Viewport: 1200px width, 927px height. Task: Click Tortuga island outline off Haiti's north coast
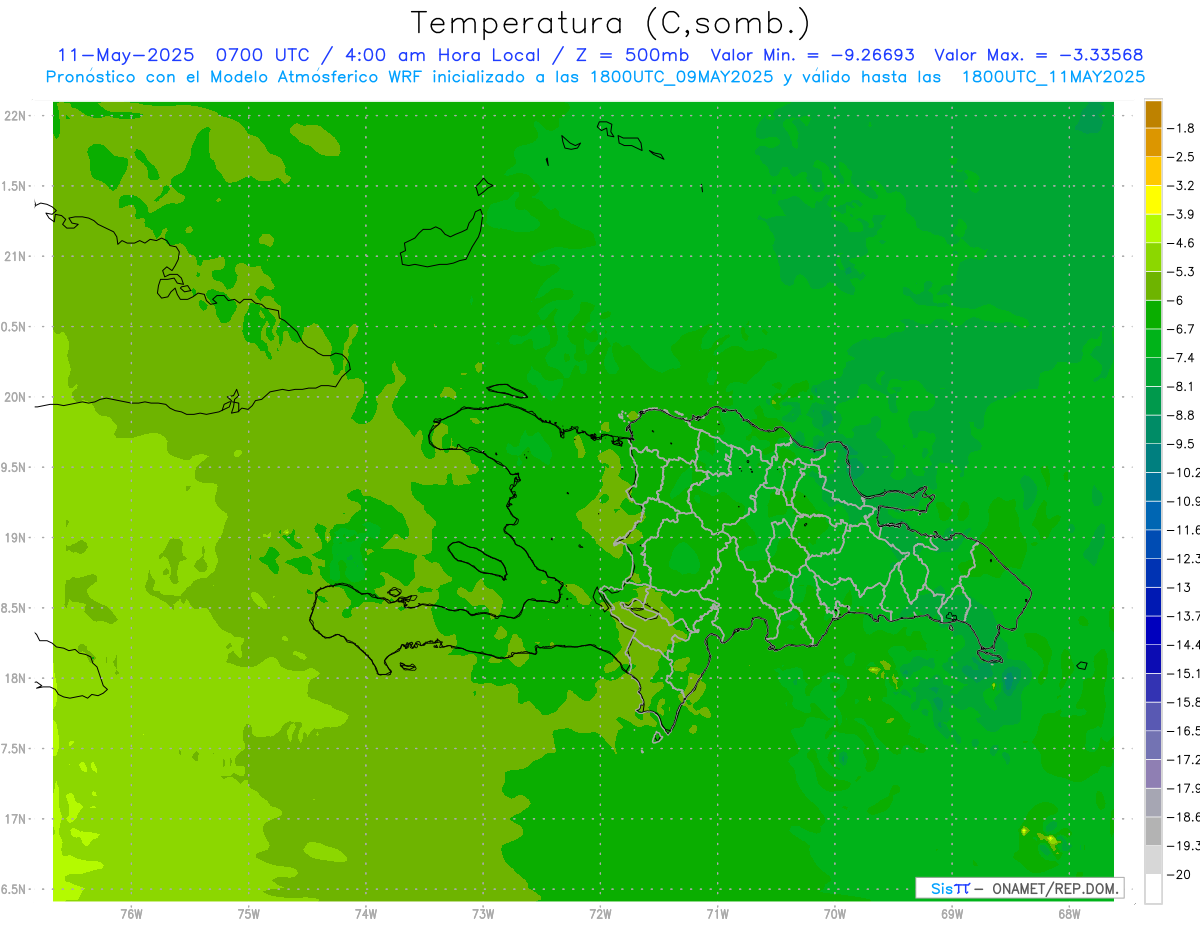507,390
